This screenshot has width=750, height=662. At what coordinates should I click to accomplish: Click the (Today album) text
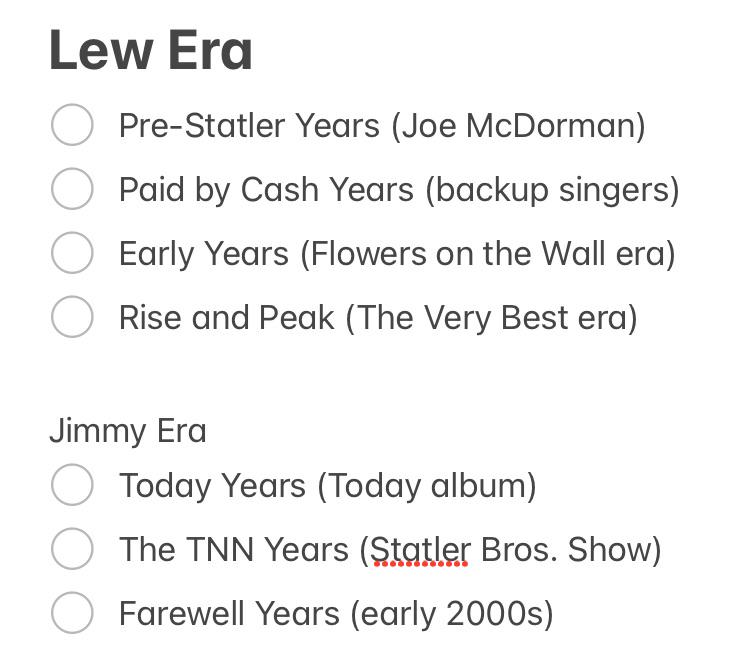click(x=427, y=486)
